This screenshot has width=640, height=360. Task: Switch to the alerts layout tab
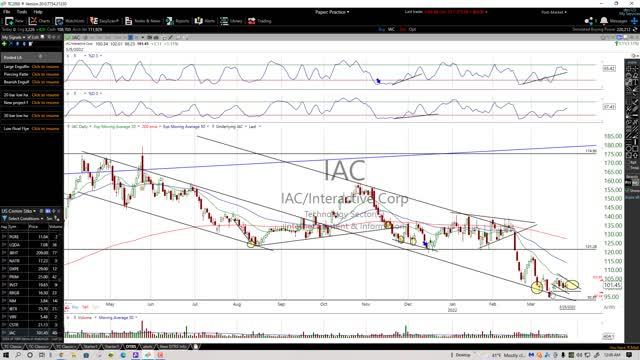pyautogui.click(x=147, y=347)
